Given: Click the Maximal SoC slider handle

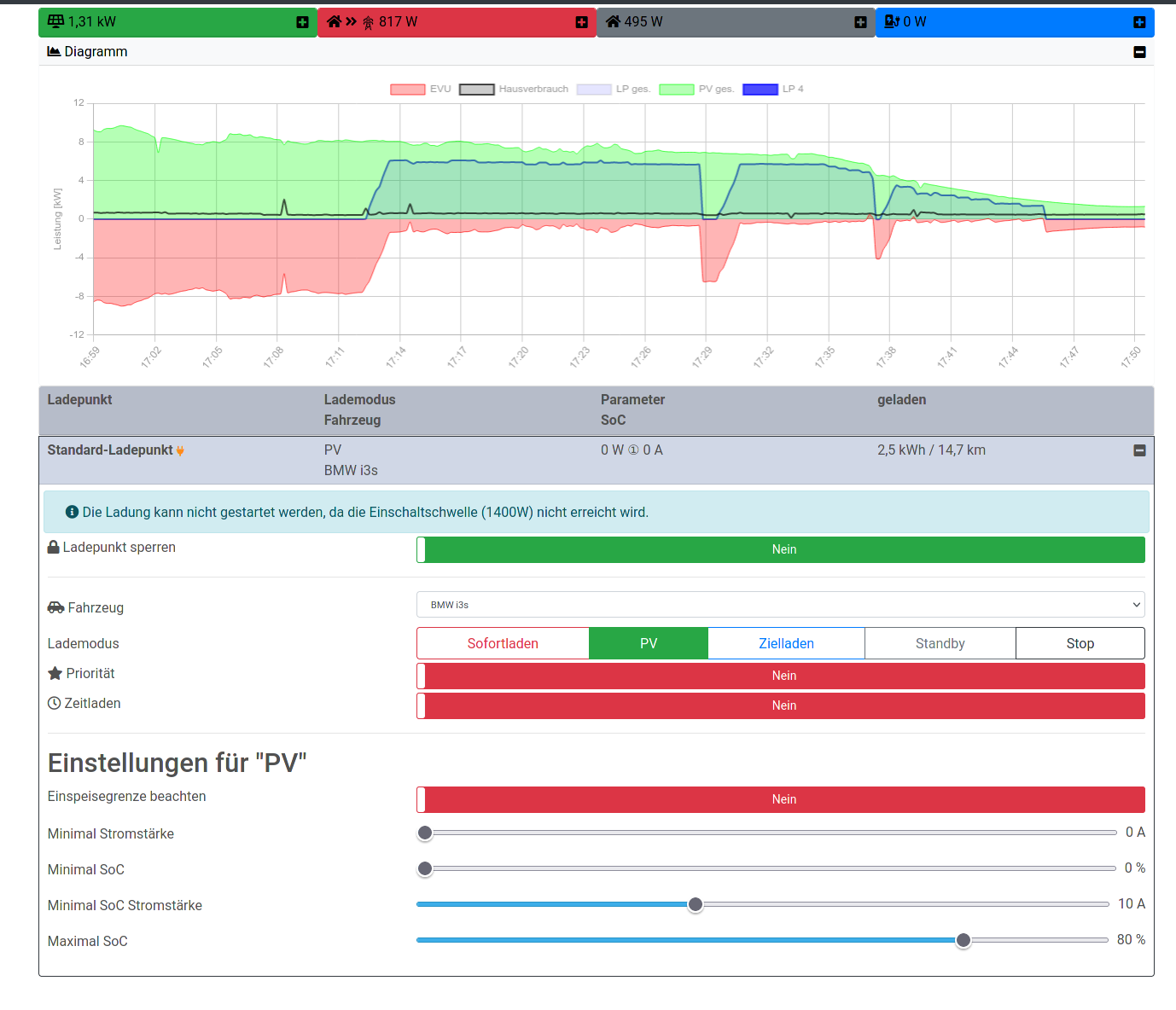Looking at the screenshot, I should click(x=964, y=940).
